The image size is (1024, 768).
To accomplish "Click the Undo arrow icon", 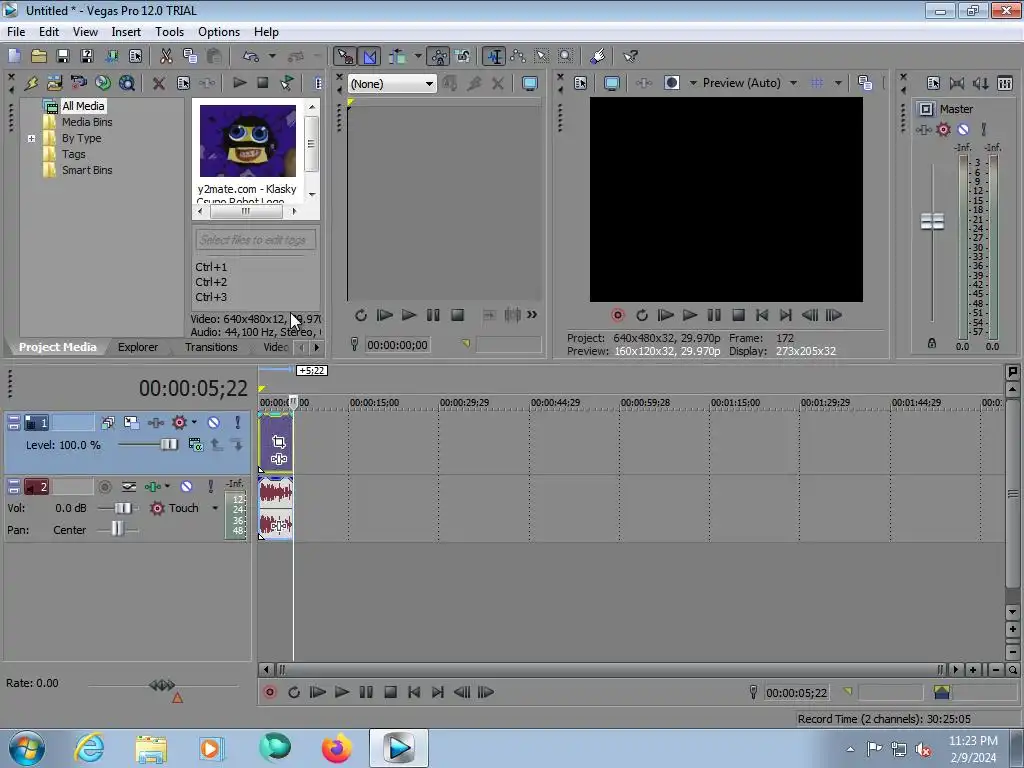I will (x=251, y=56).
